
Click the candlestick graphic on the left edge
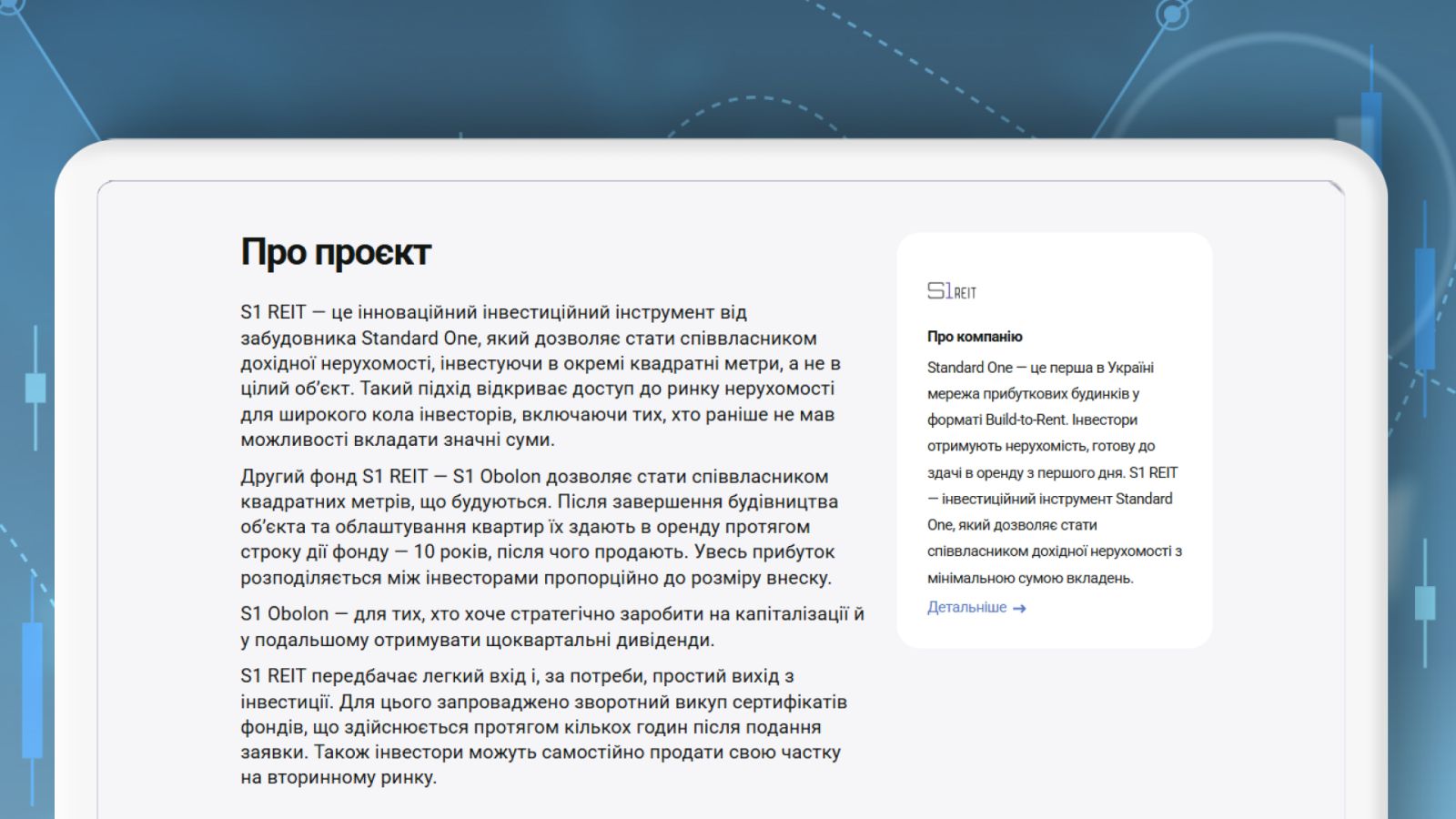point(35,388)
